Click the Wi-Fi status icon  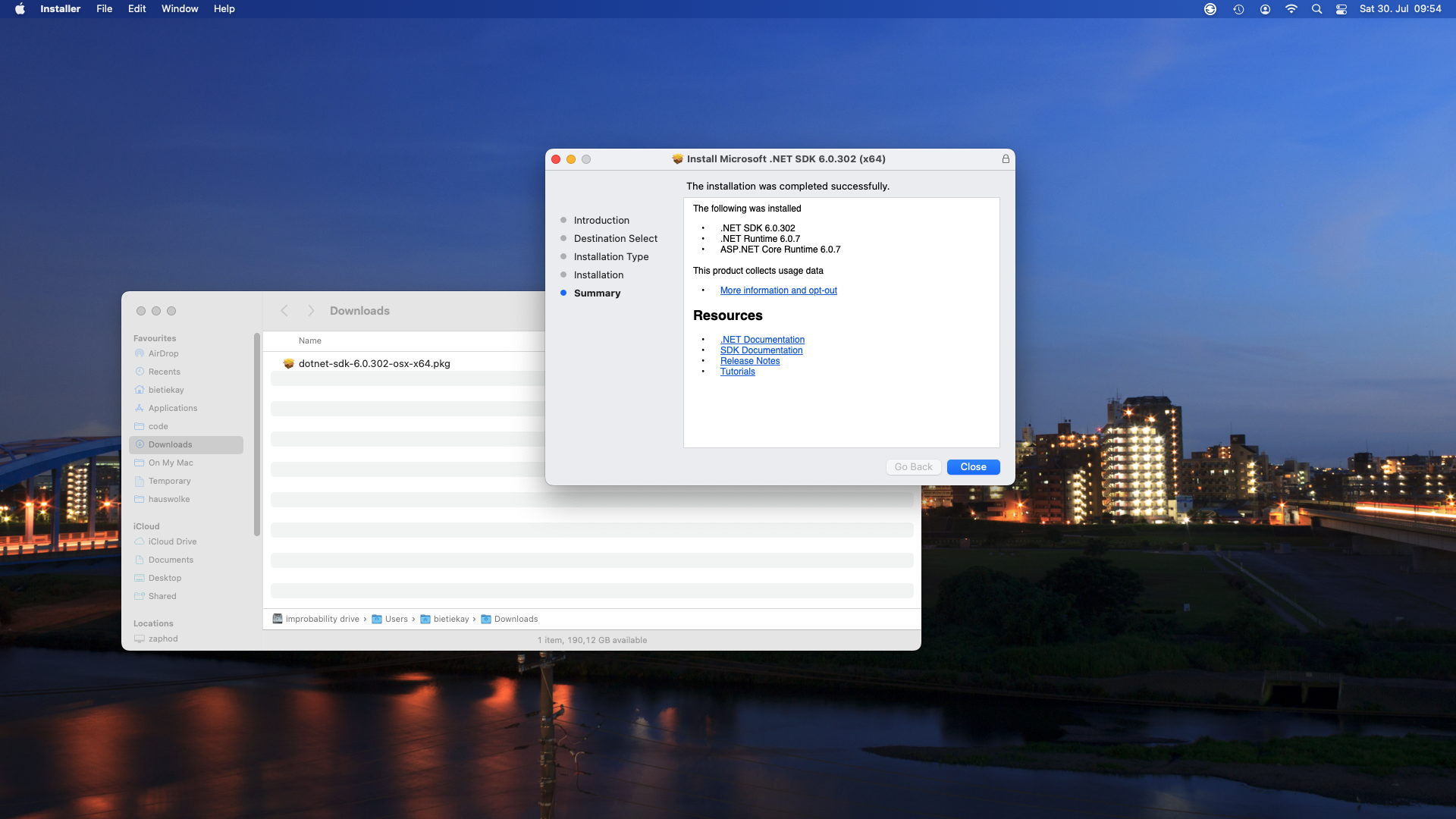tap(1291, 9)
